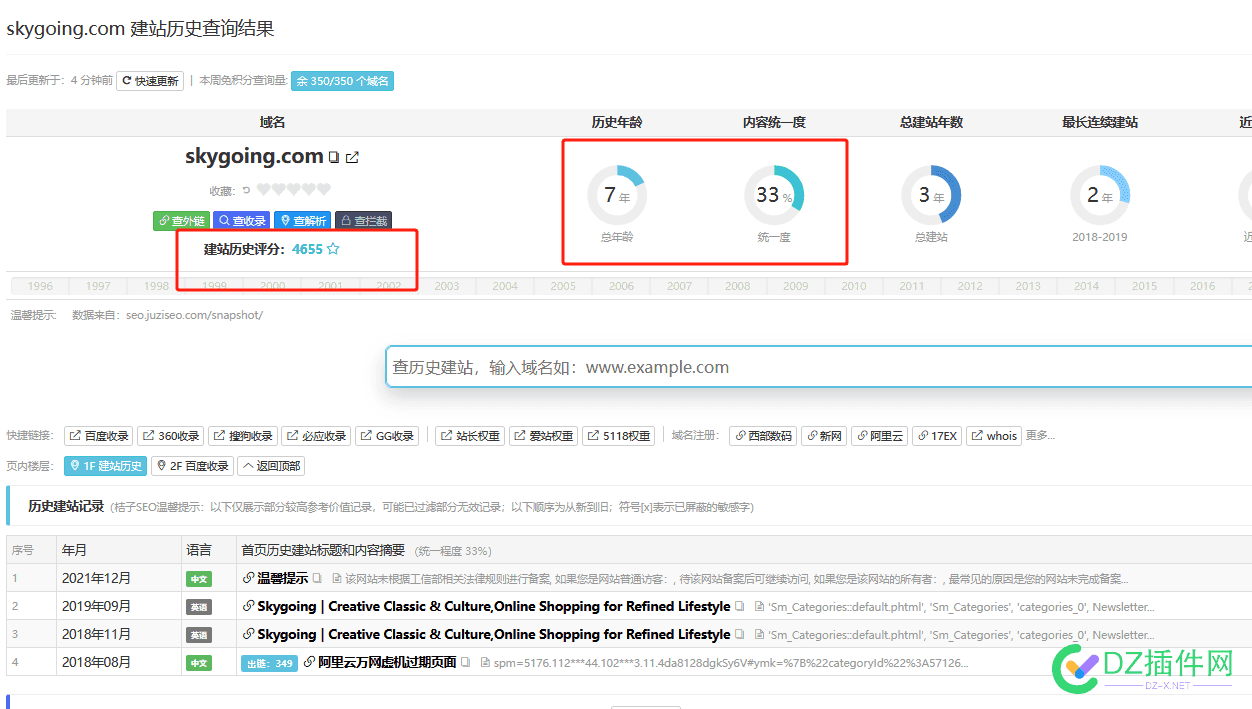Open the 西部数码 registrar link

click(x=763, y=436)
